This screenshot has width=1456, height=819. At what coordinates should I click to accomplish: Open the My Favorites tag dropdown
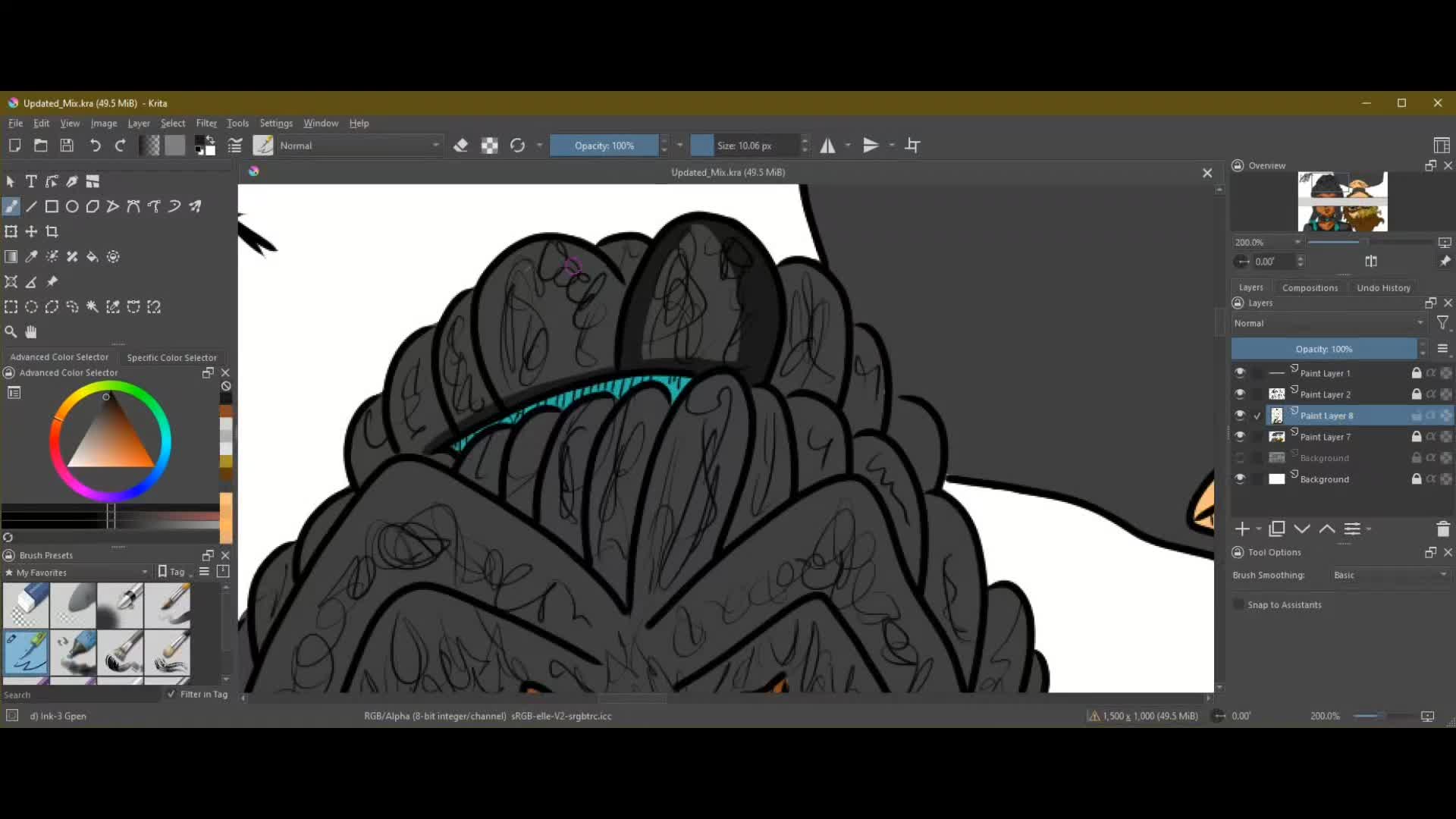coord(77,573)
